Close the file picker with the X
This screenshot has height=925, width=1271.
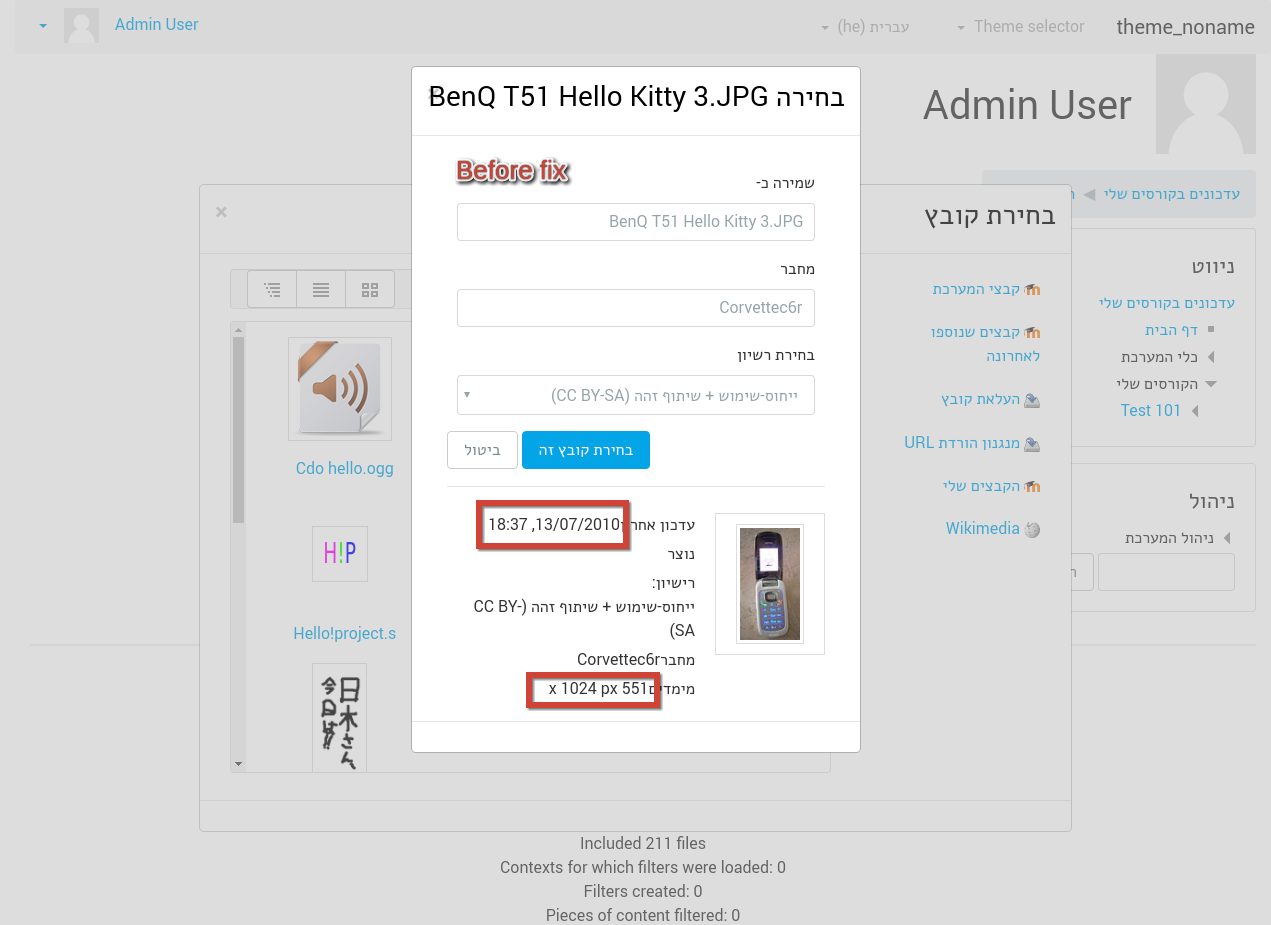pos(222,212)
